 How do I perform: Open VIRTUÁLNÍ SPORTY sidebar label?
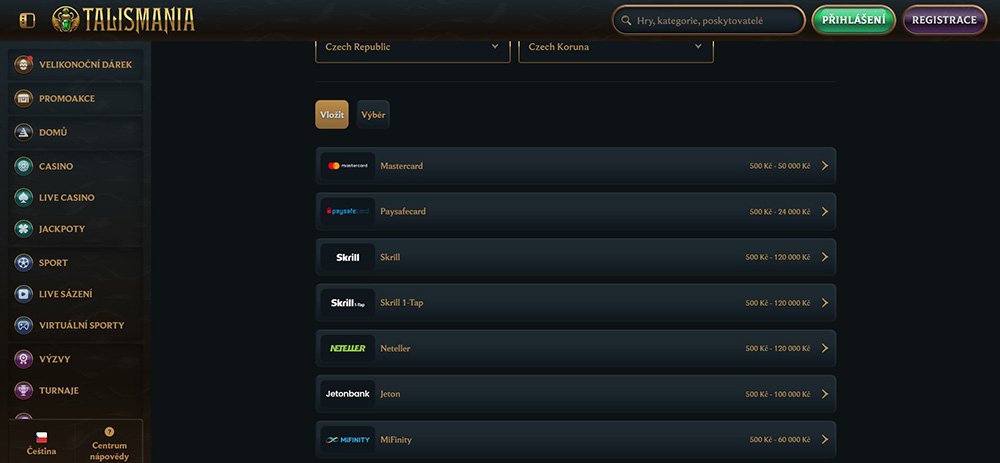pos(82,325)
